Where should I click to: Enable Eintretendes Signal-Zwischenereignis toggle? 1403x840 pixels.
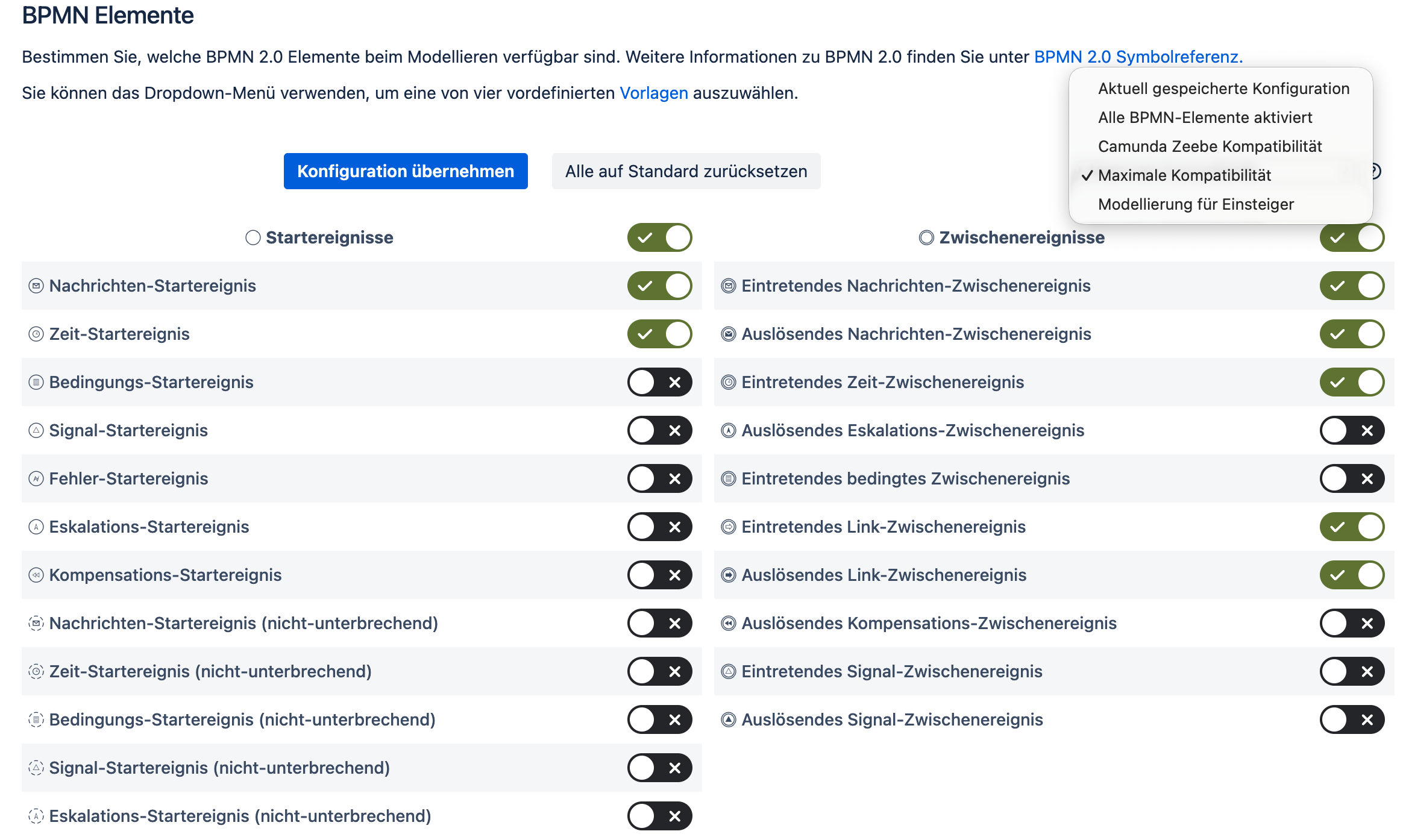[1352, 671]
